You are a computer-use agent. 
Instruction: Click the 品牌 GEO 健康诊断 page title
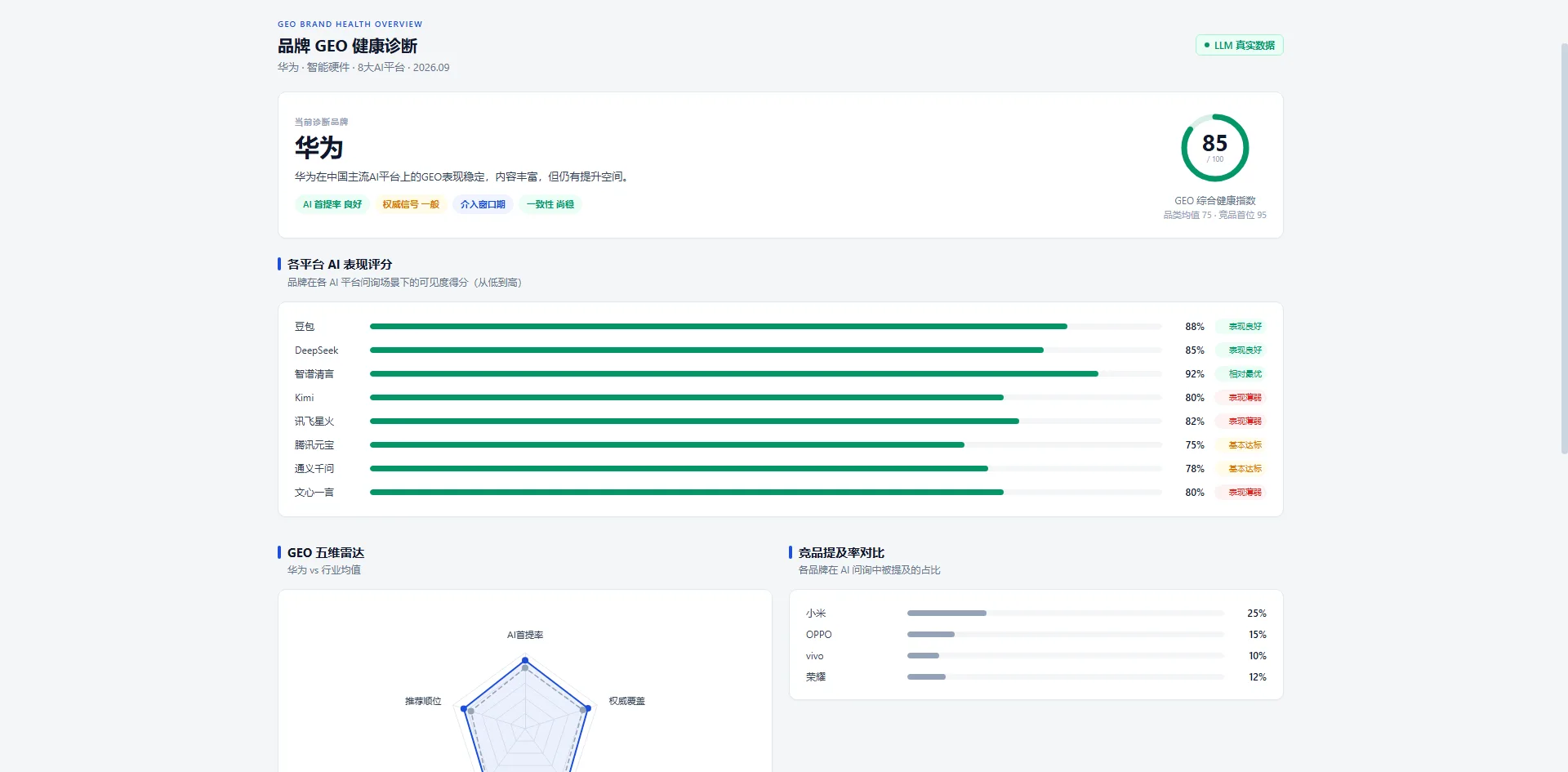pyautogui.click(x=348, y=46)
